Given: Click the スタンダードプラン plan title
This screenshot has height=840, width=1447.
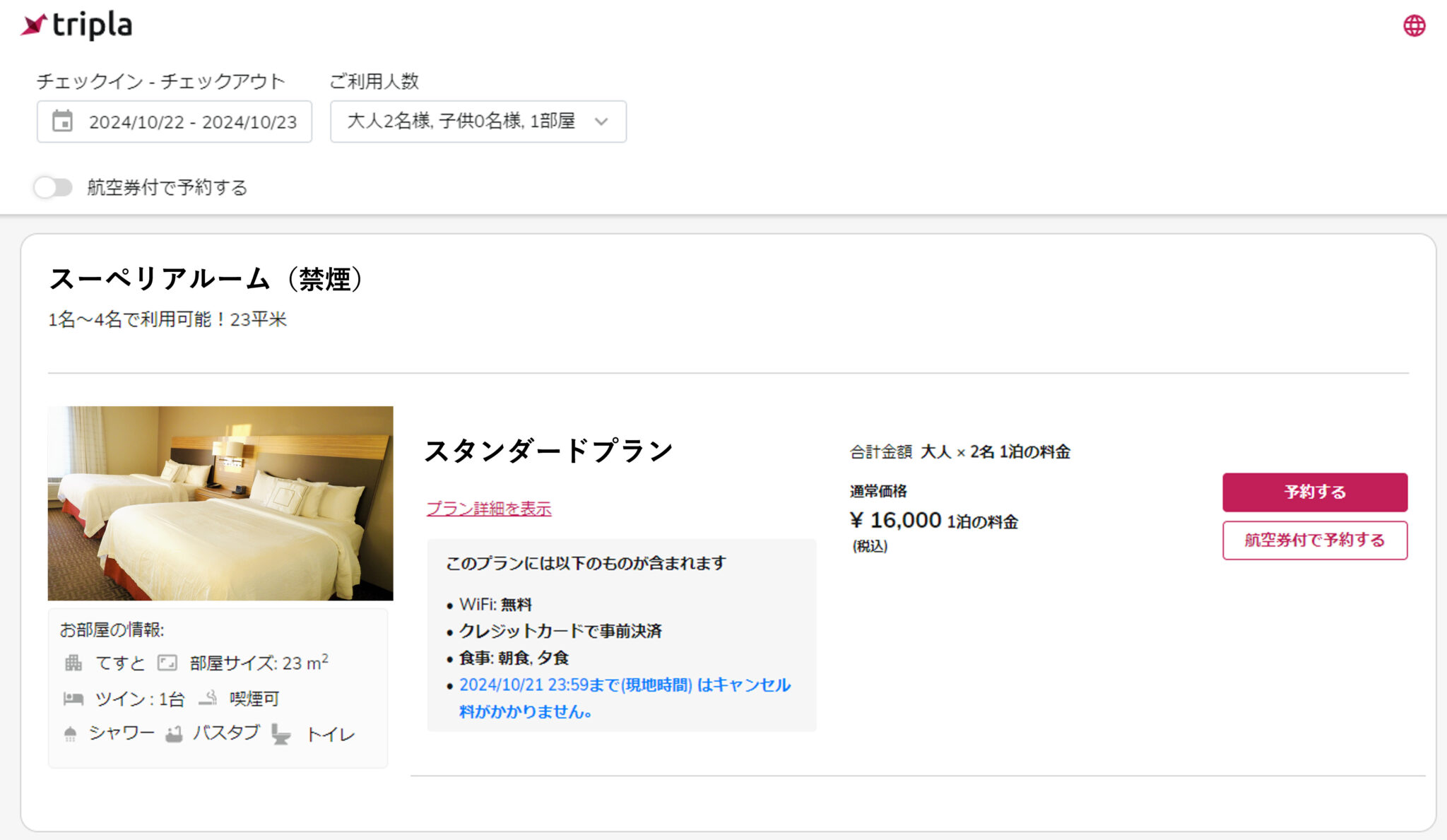Looking at the screenshot, I should click(x=550, y=449).
